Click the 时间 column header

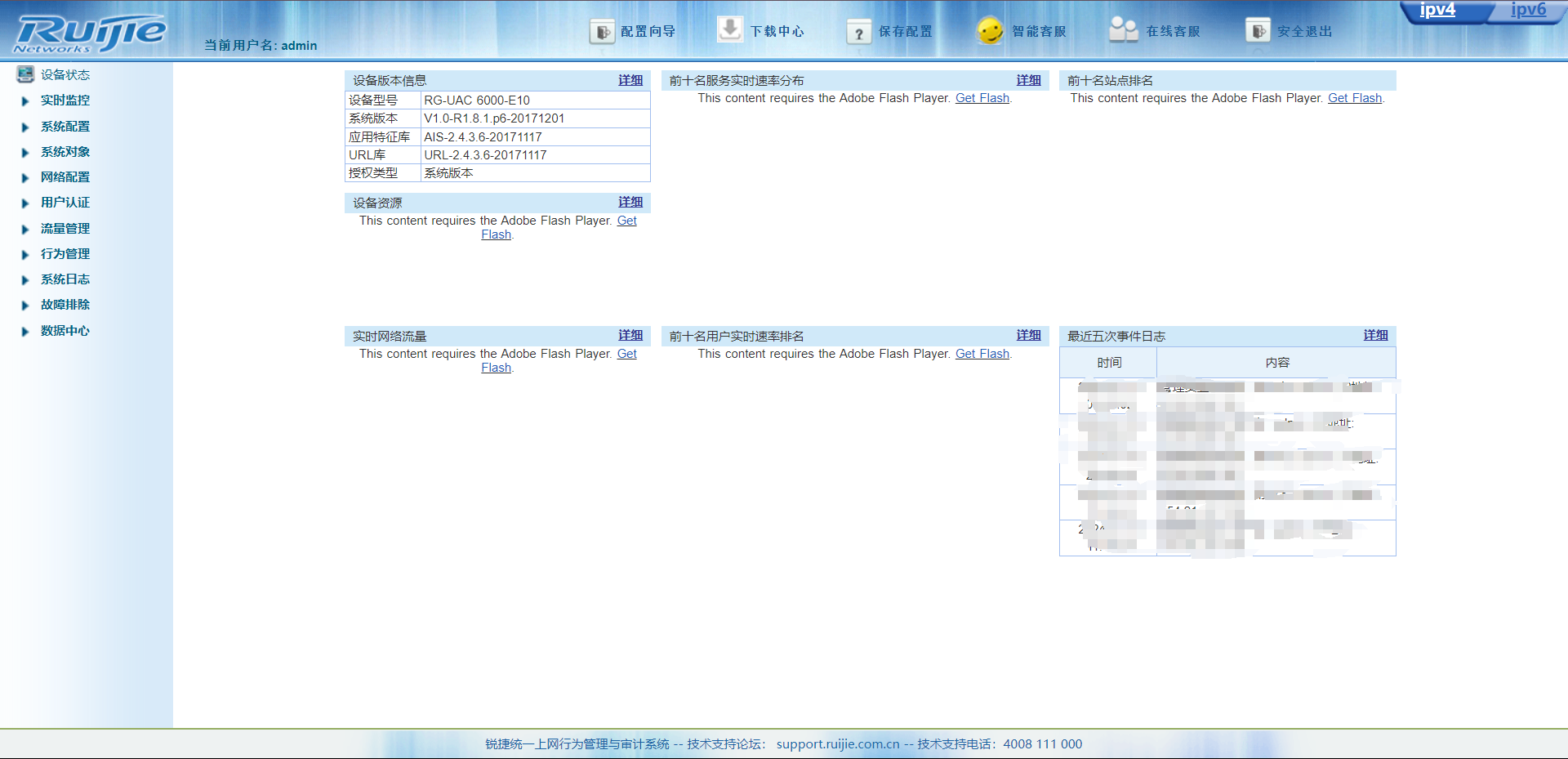coord(1109,363)
